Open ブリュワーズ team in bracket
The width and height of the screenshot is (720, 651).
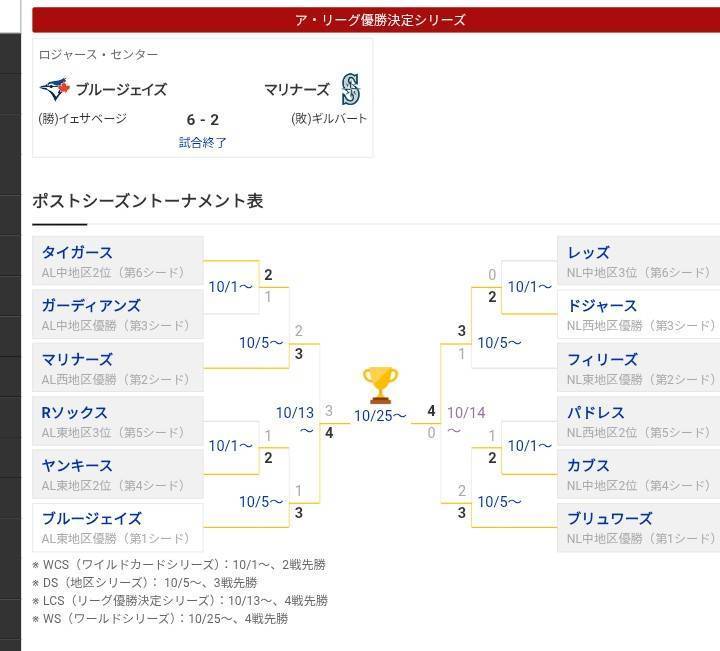(609, 518)
